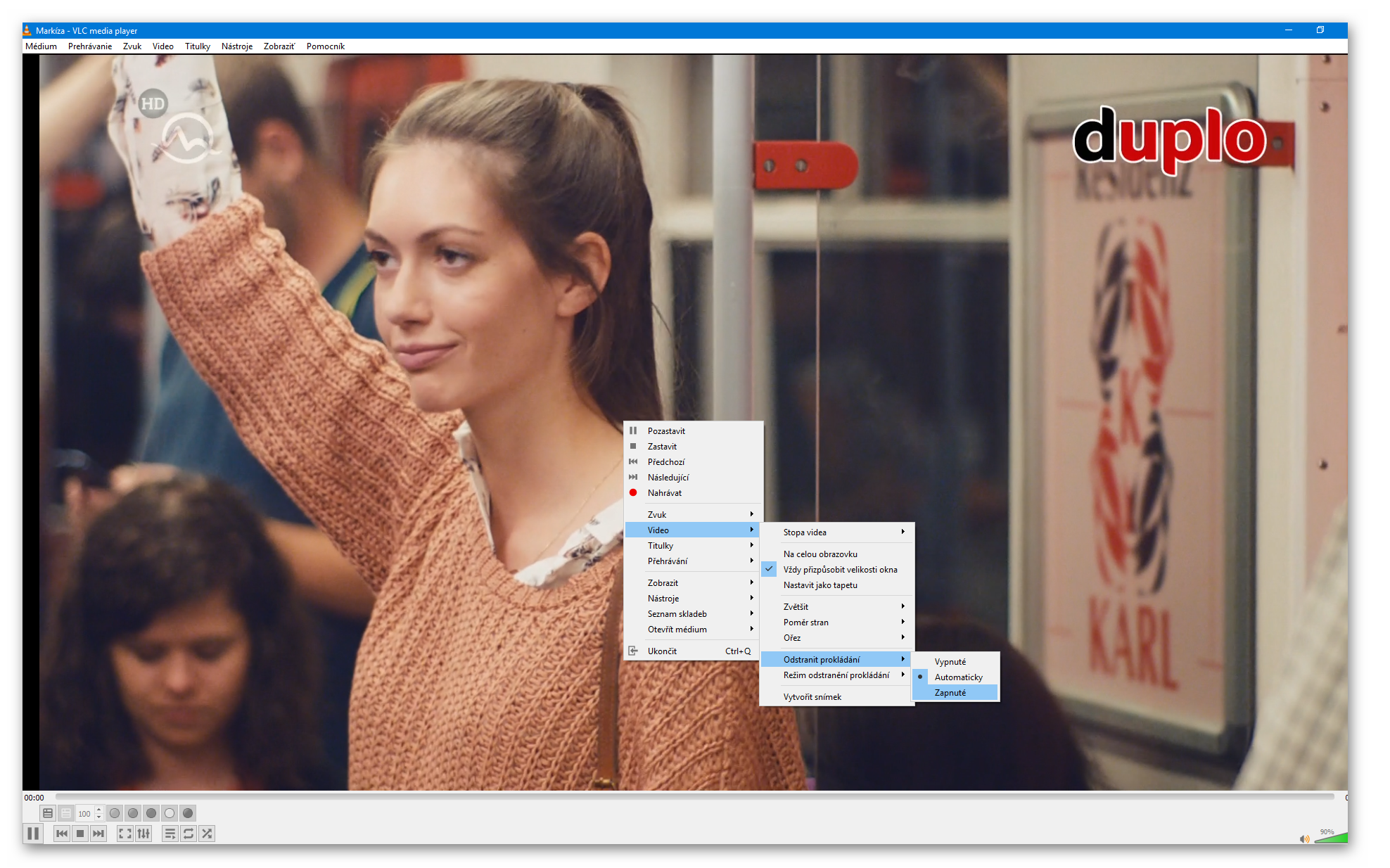Click Ukončit in context menu
This screenshot has height=868, width=1390.
click(x=662, y=651)
